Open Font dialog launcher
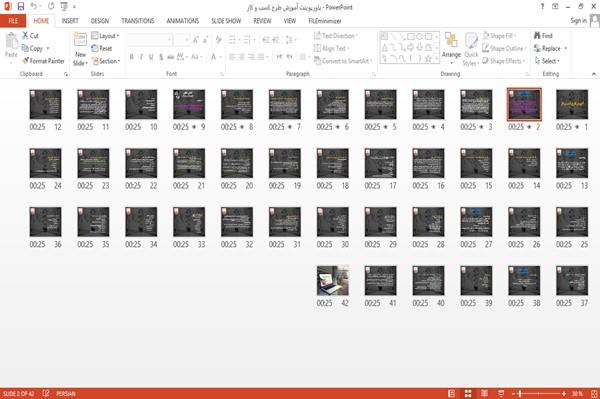600x399 pixels. 222,74
